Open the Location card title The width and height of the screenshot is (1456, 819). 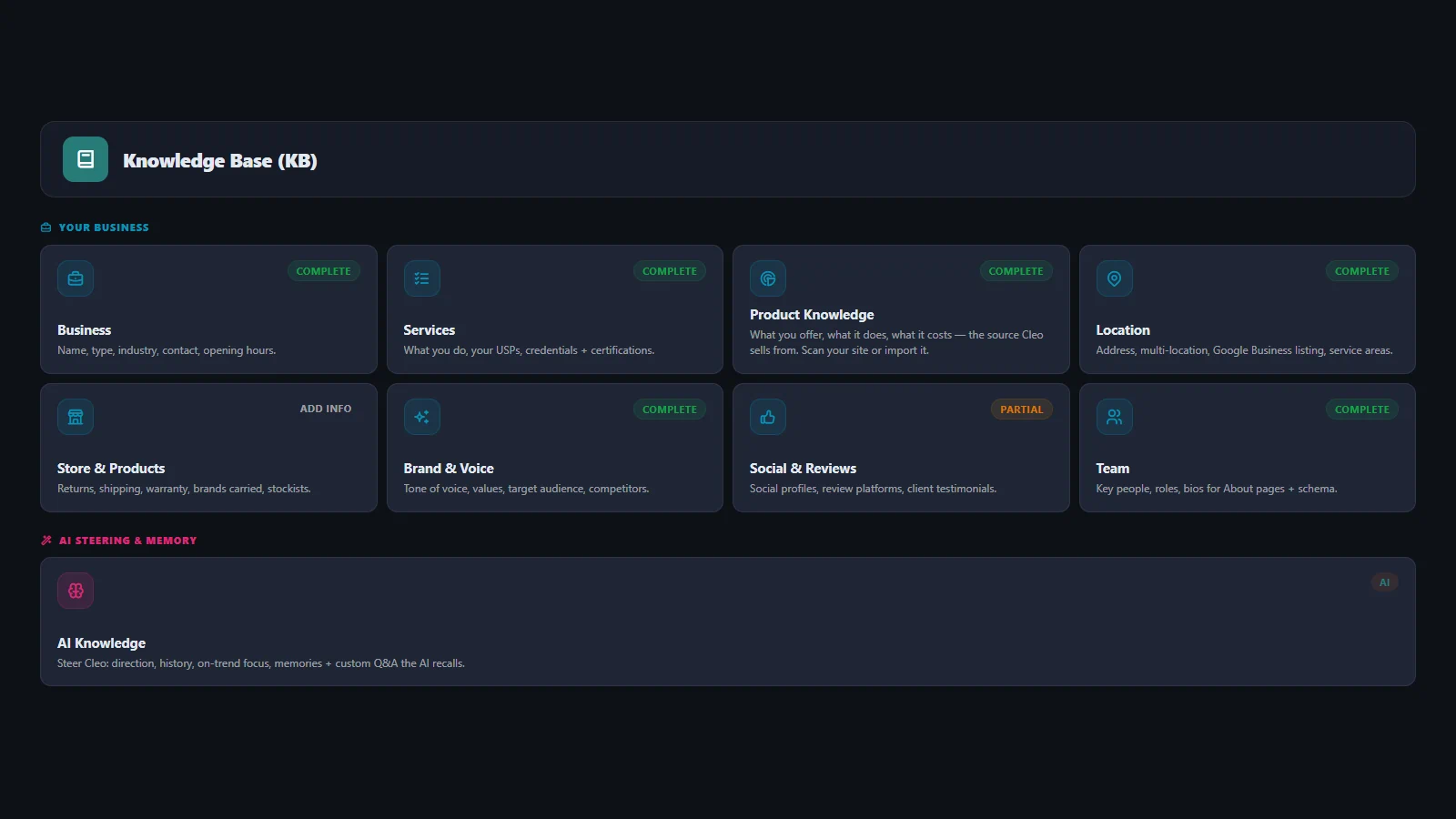point(1123,330)
